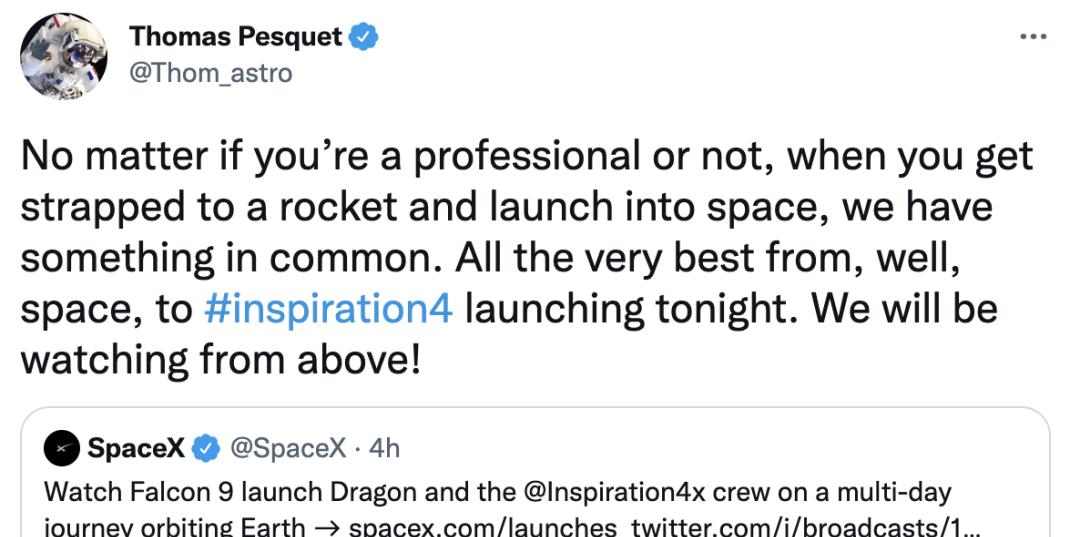Click the SpaceX blue verified checkmark
1080x537 pixels.
(x=206, y=449)
